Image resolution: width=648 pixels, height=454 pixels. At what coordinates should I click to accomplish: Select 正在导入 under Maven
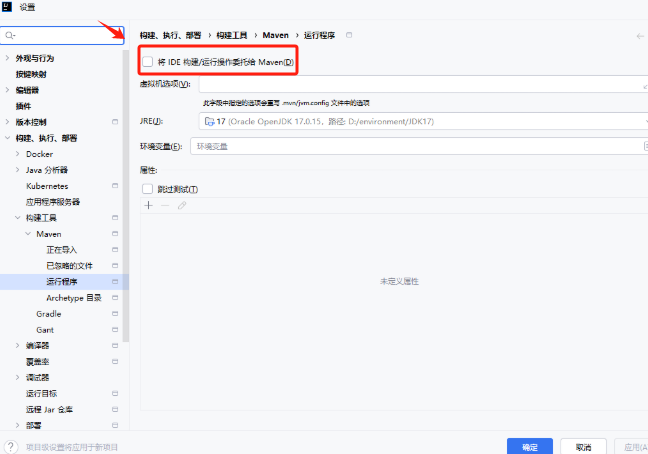pyautogui.click(x=62, y=250)
